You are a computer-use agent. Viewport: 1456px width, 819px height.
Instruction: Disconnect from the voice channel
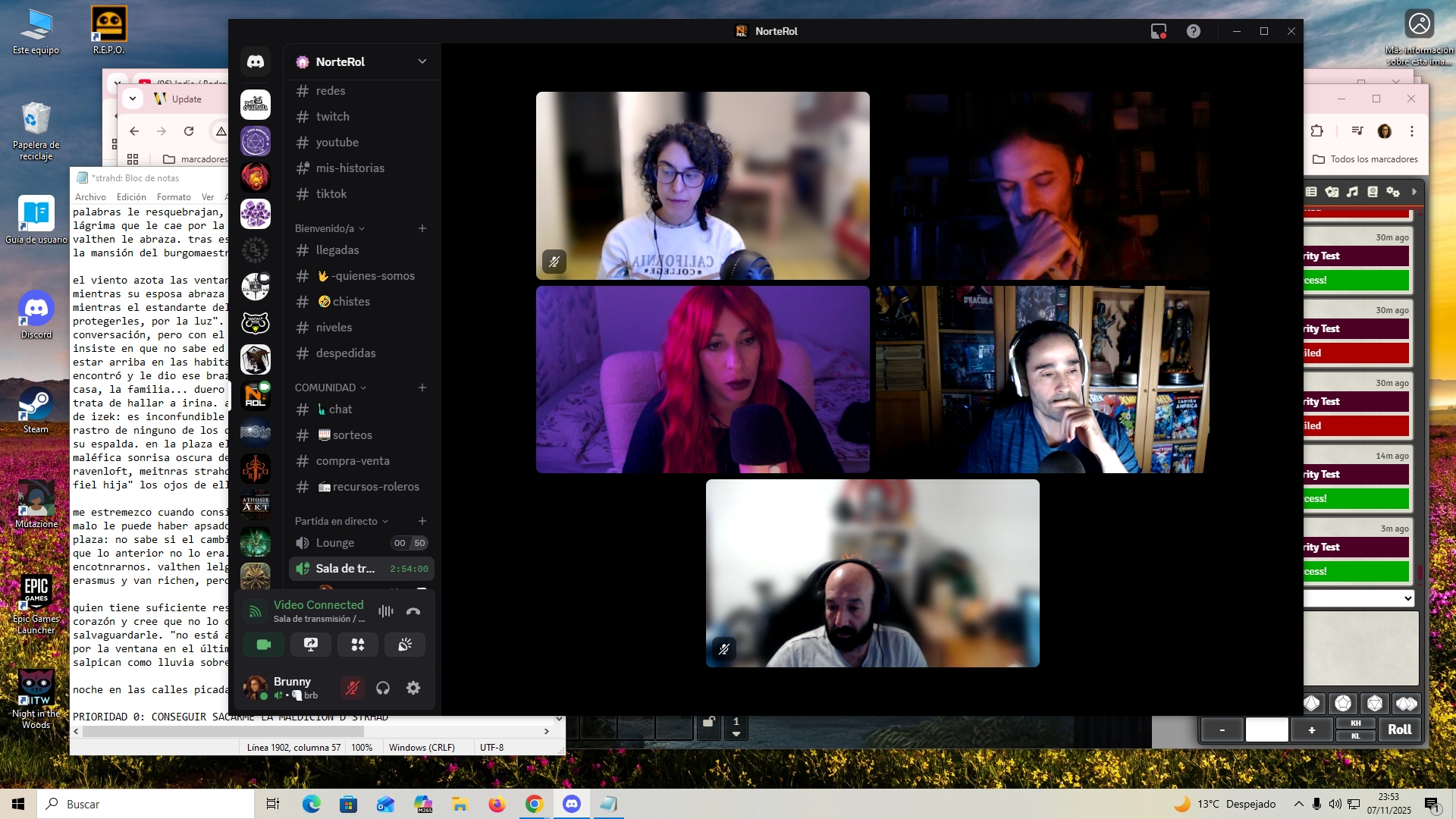tap(413, 611)
